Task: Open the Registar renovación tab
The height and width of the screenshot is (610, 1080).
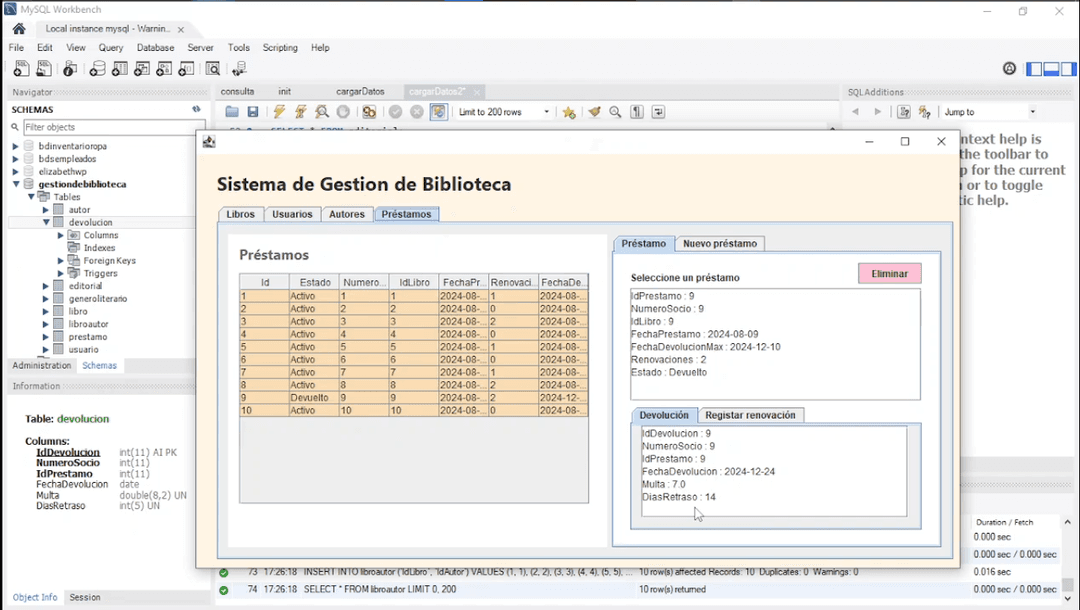Action: (x=750, y=415)
